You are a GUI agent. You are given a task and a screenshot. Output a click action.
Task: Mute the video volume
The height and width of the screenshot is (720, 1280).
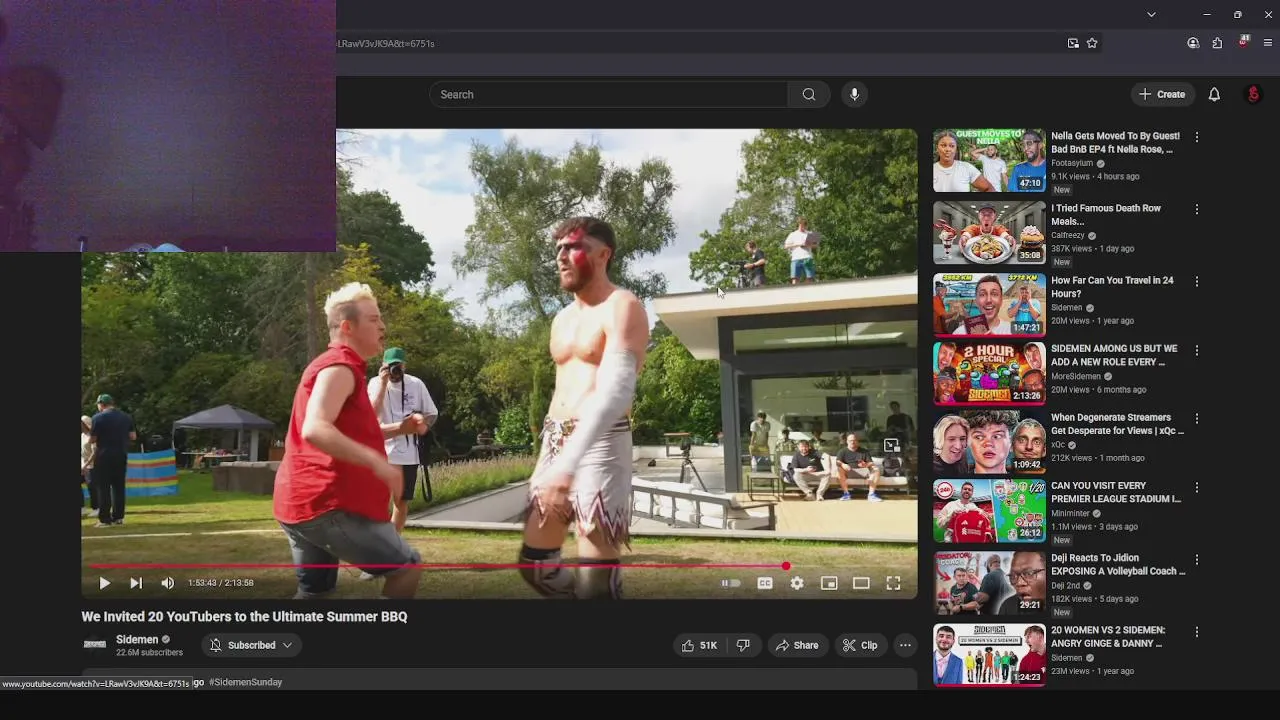click(168, 583)
